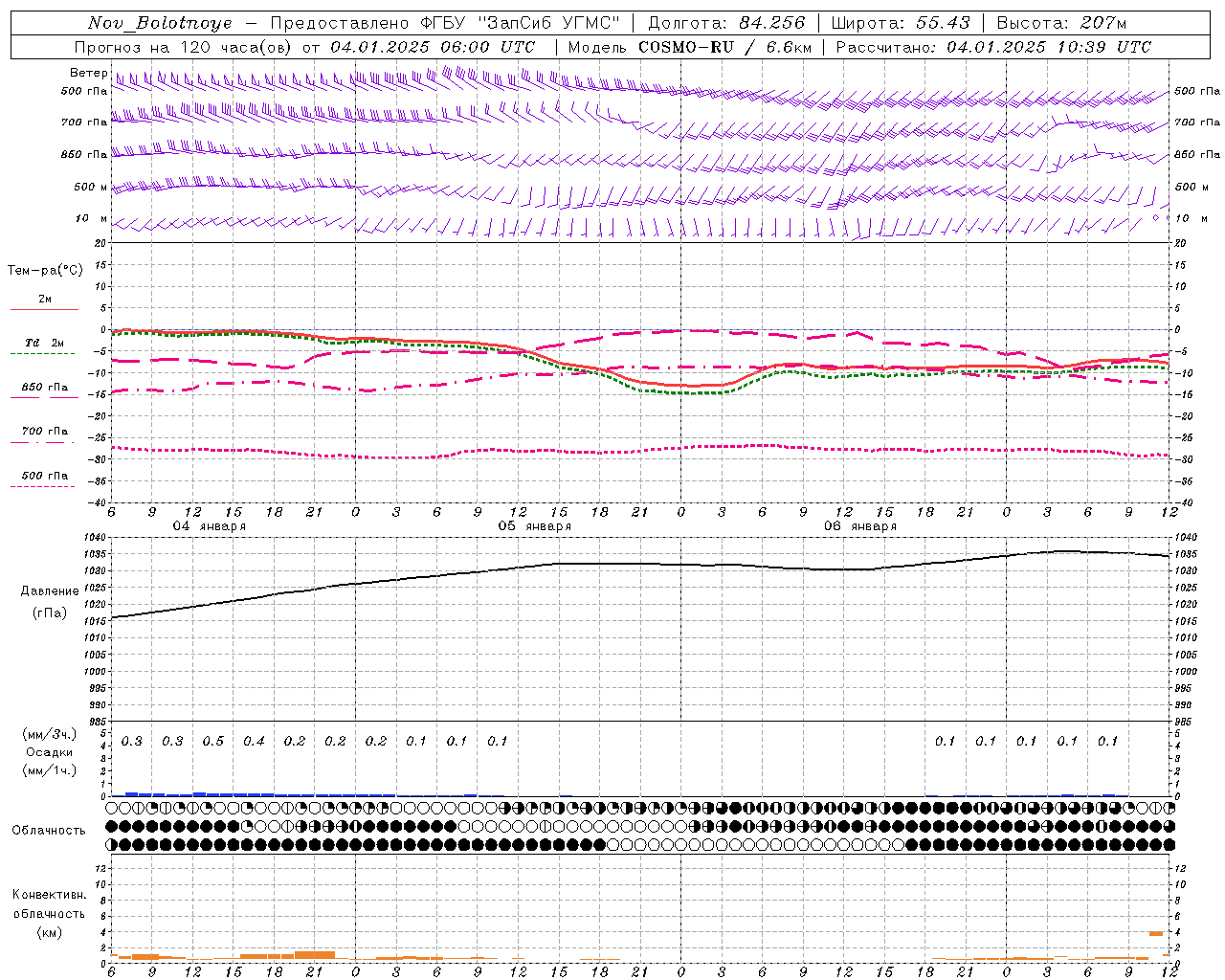This screenshot has height=980, width=1225.
Task: Click the 06 января date label under temperature chart
Action: pos(860,526)
